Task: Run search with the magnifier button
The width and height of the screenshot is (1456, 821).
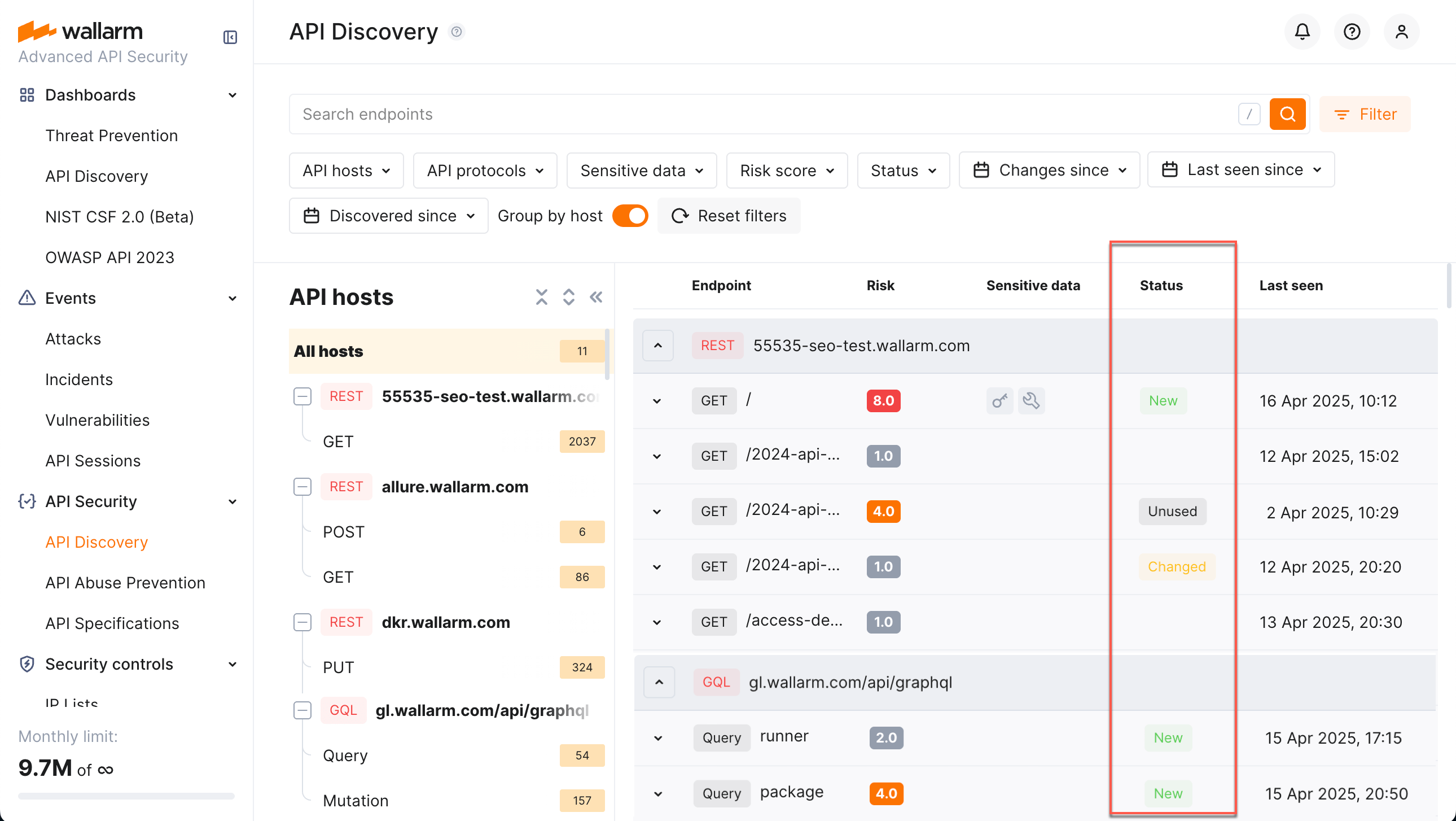Action: [x=1288, y=113]
